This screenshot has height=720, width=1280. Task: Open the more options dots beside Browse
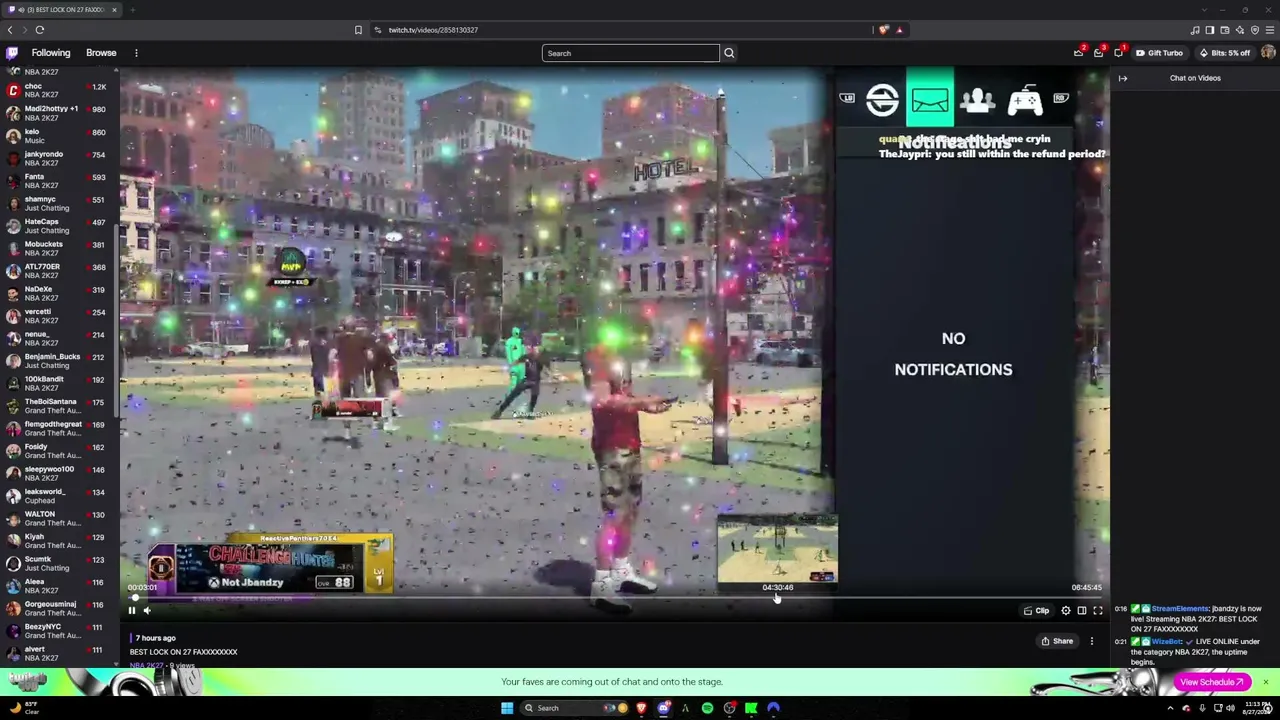pos(136,53)
